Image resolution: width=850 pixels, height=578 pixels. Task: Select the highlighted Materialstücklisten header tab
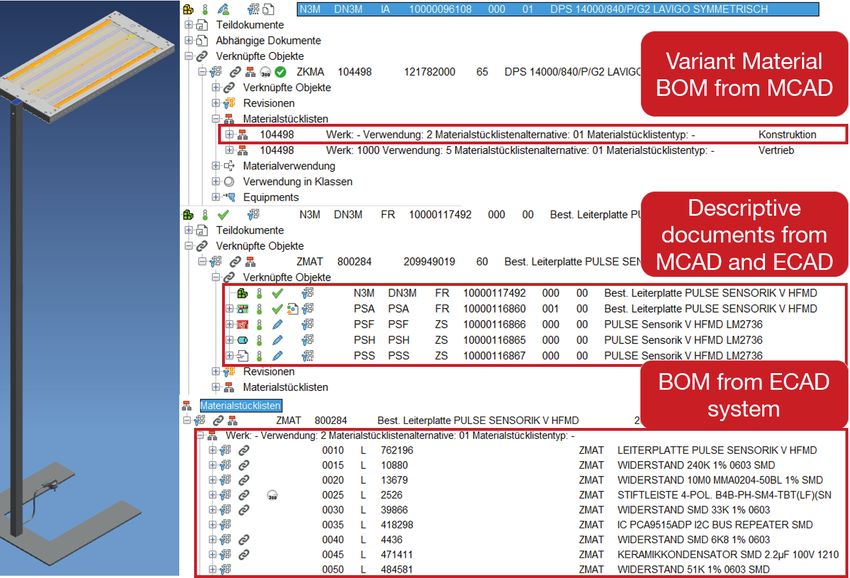[241, 406]
